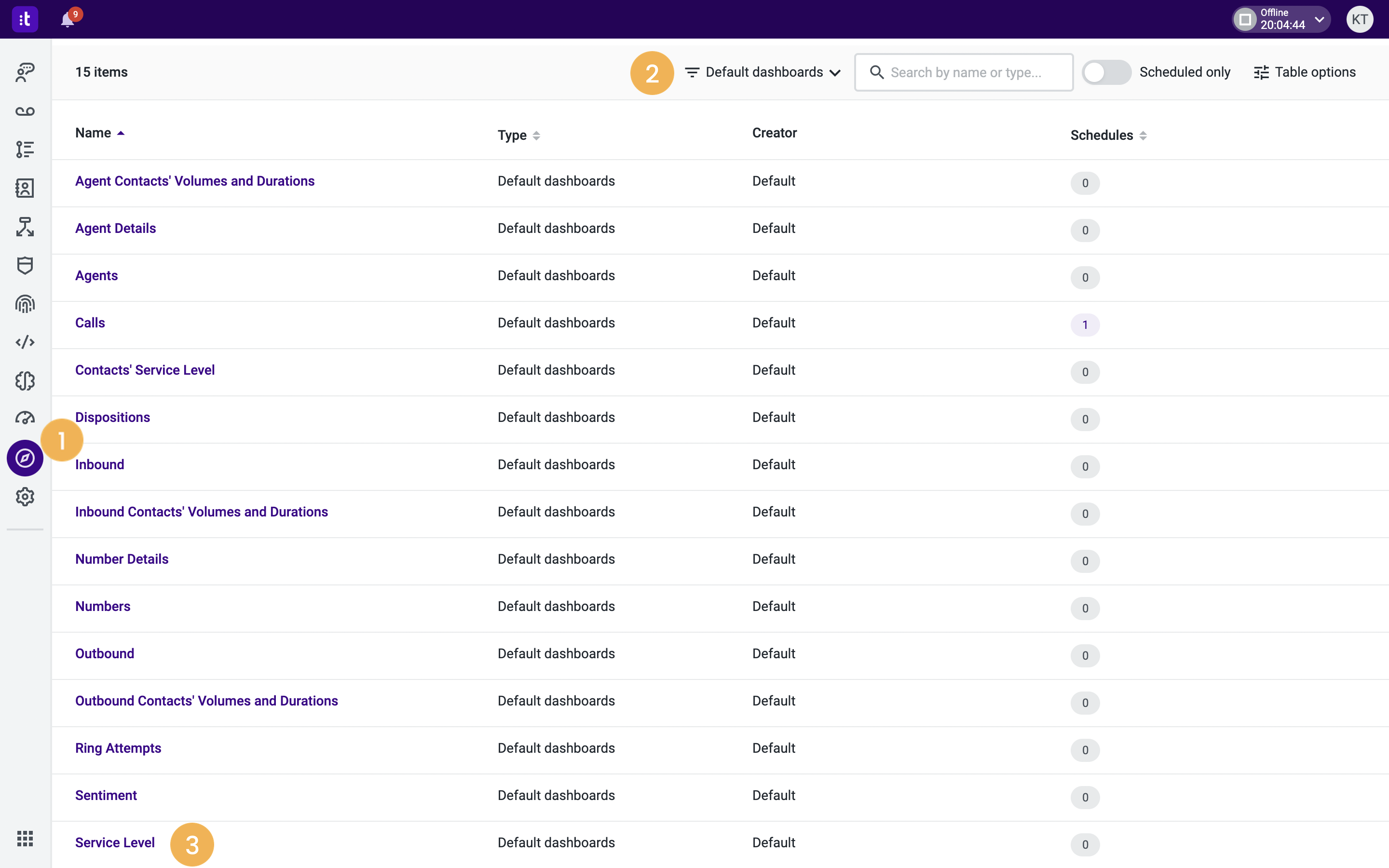The height and width of the screenshot is (868, 1389).
Task: Open the activity list sidebar icon
Action: (25, 149)
